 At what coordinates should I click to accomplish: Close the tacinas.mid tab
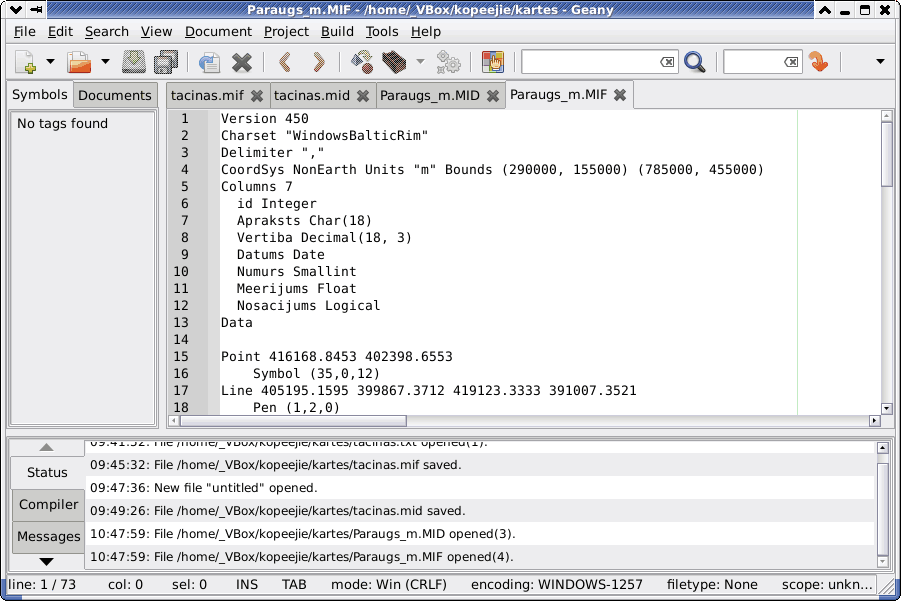363,96
